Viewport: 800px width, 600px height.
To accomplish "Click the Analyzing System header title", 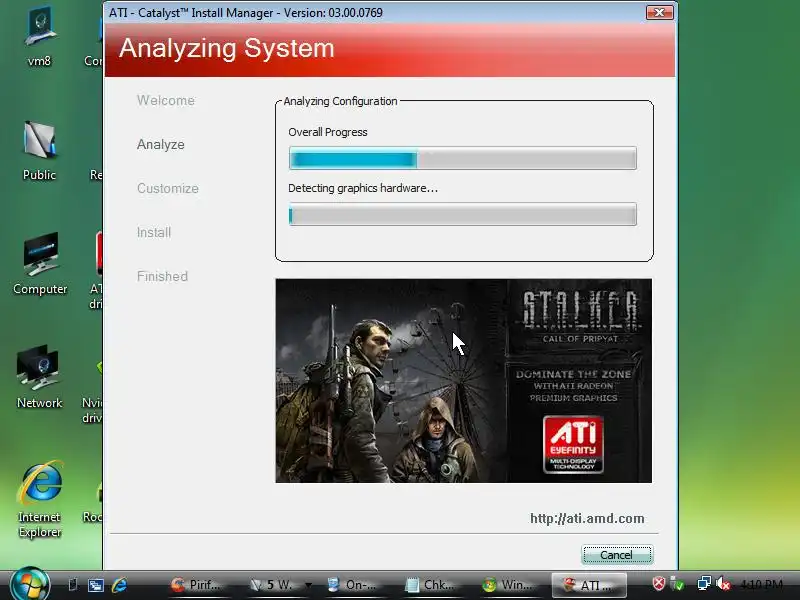I will click(227, 48).
